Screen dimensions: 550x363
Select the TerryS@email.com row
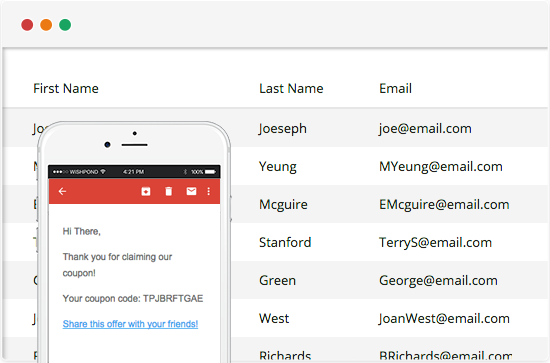(x=275, y=242)
